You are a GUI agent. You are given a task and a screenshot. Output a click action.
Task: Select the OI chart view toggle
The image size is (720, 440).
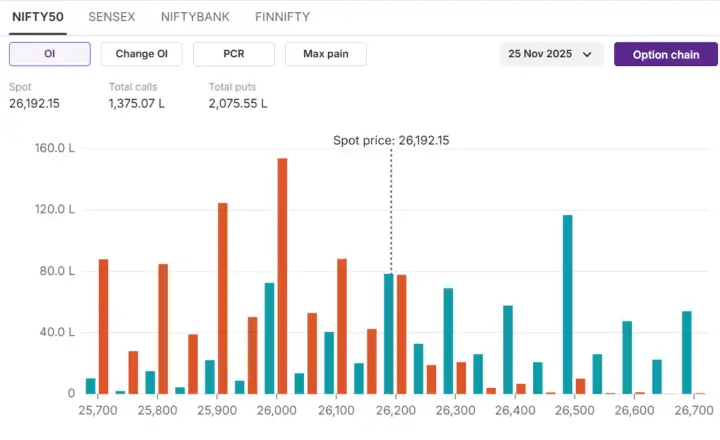(49, 54)
